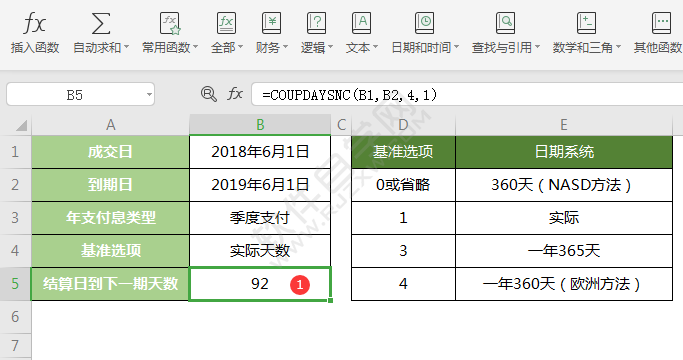Click cell B4 with 实际天数

[260, 251]
